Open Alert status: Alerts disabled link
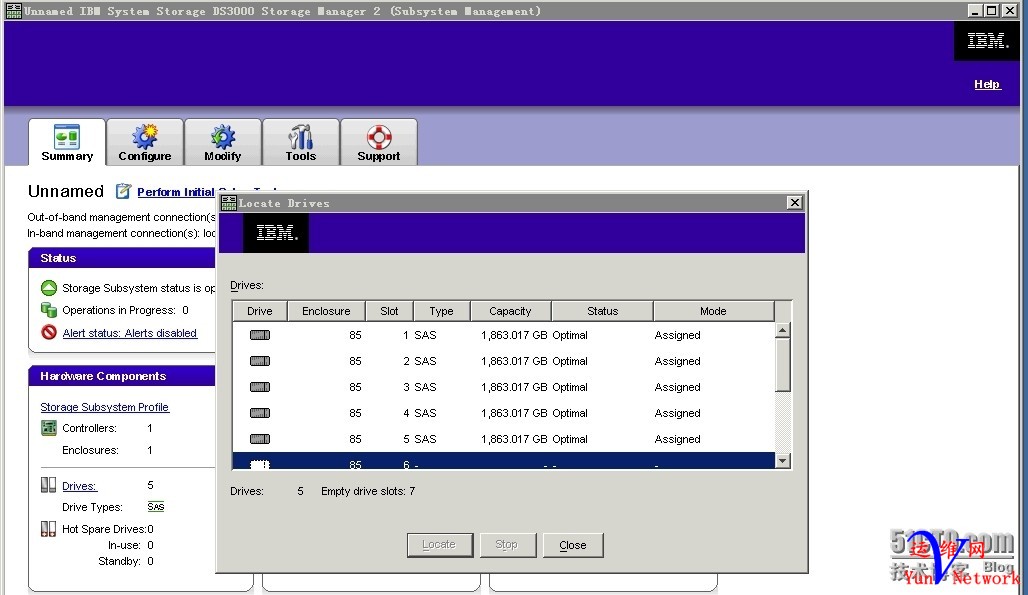The width and height of the screenshot is (1028, 595). coord(130,333)
